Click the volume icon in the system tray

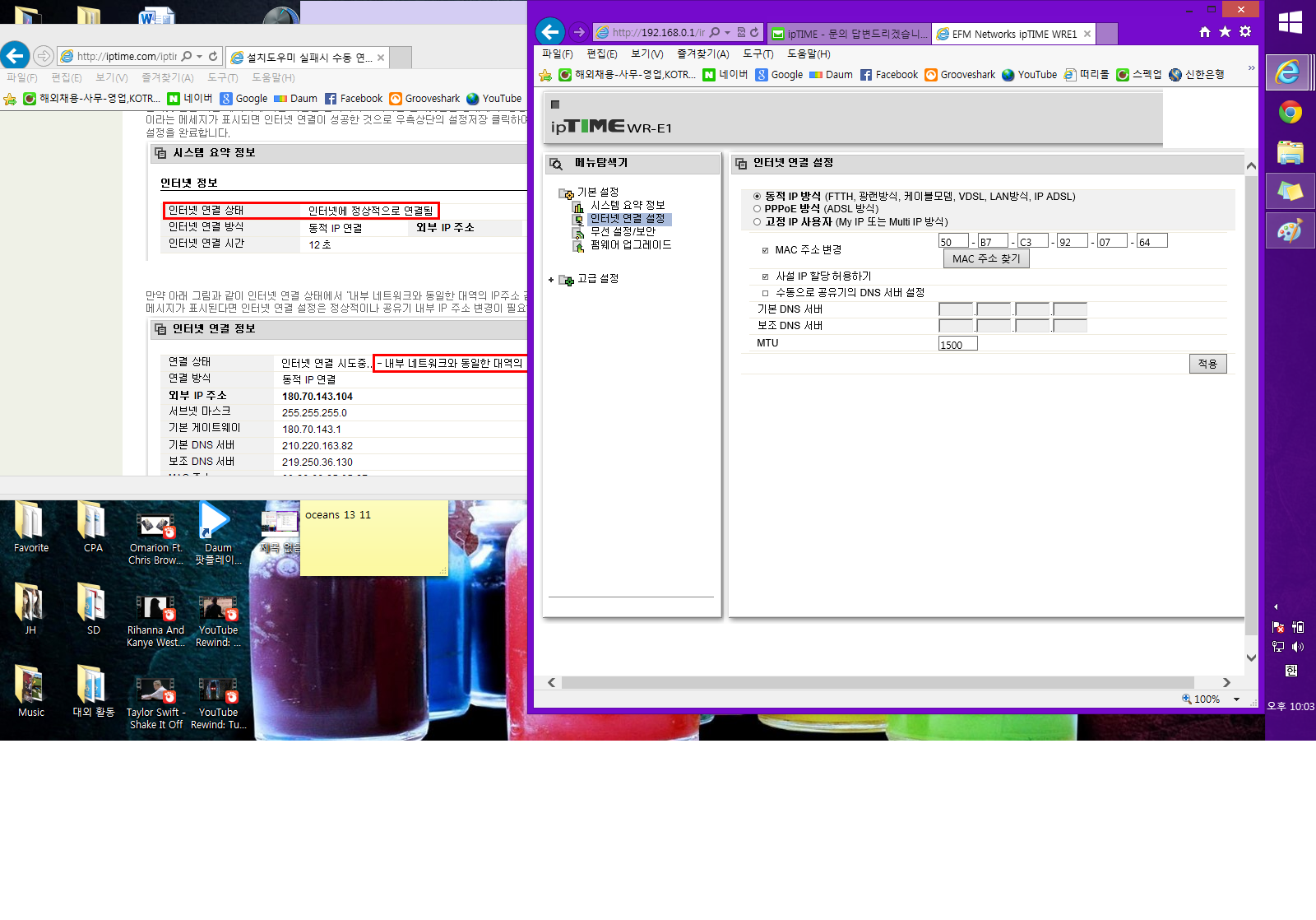point(1298,647)
